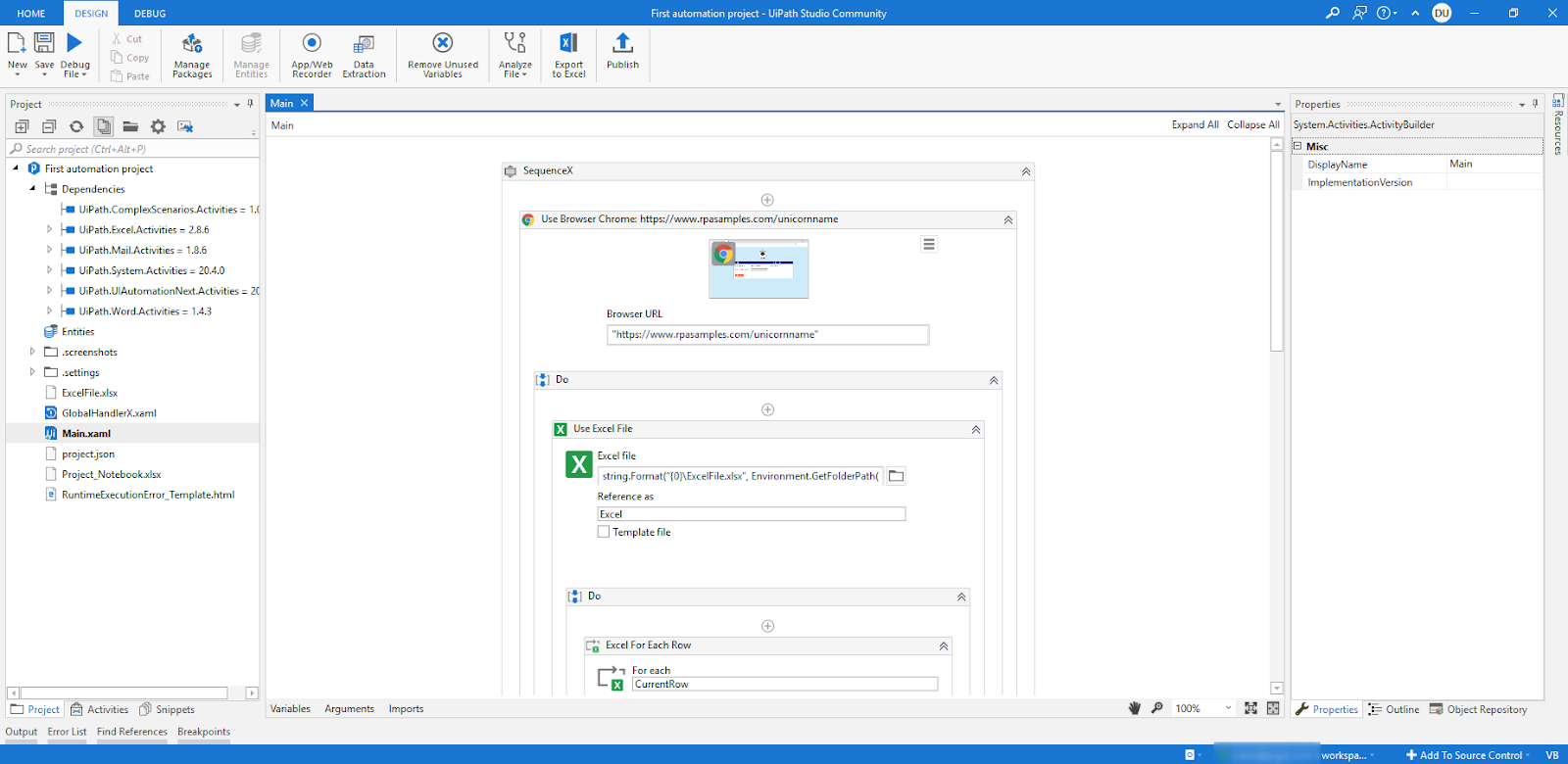Click the magnifier zoom icon
This screenshot has height=764, width=1568.
(x=1157, y=708)
